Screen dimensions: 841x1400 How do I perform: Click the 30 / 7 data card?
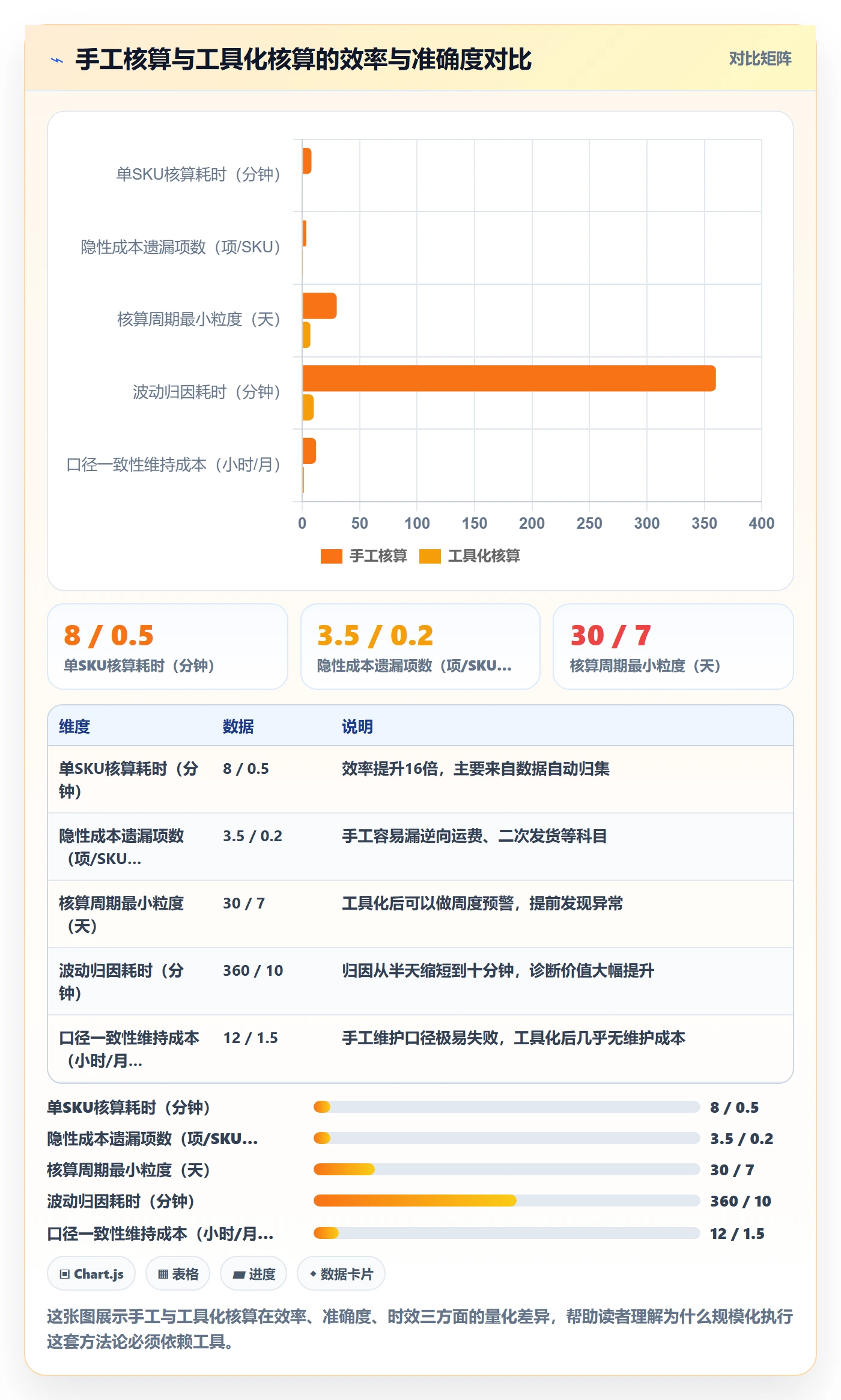click(x=673, y=647)
